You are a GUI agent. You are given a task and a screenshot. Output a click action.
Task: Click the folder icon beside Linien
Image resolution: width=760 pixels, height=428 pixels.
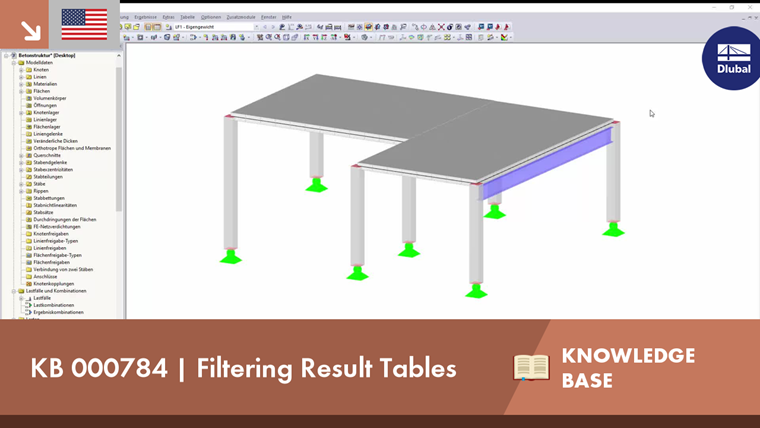click(29, 77)
